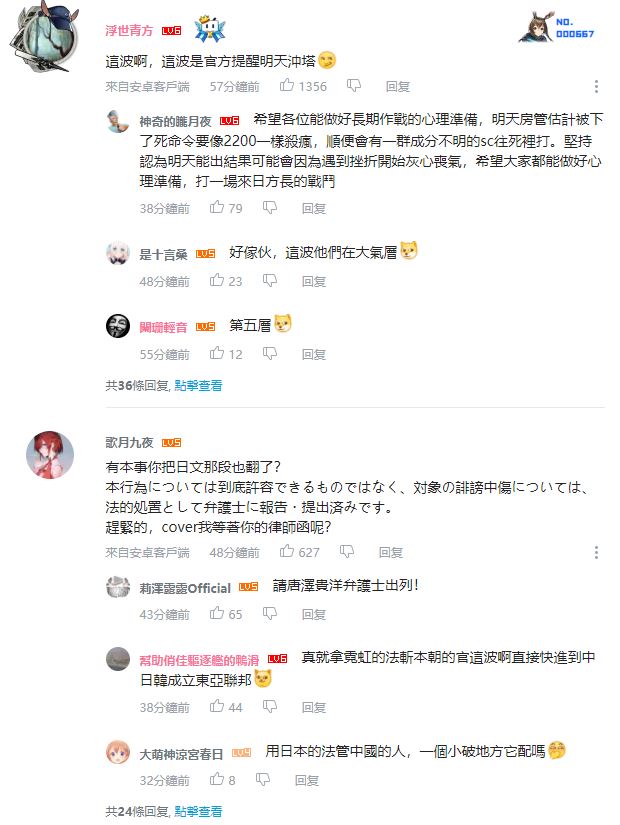Viewport: 620px width, 825px height.
Task: Expand all 36 replies via 點擊查看
Action: point(198,385)
